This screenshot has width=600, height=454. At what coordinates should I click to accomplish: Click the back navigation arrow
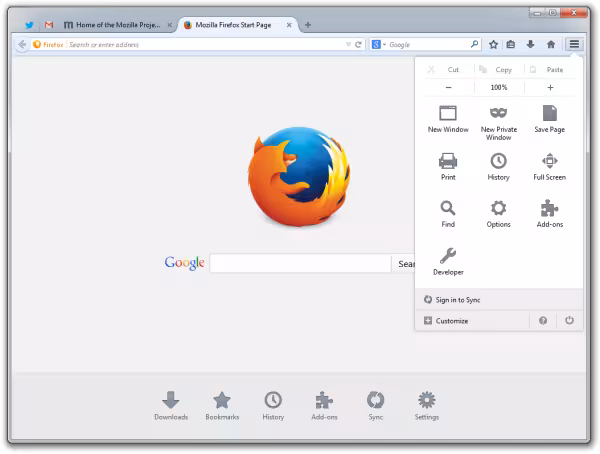pos(22,44)
